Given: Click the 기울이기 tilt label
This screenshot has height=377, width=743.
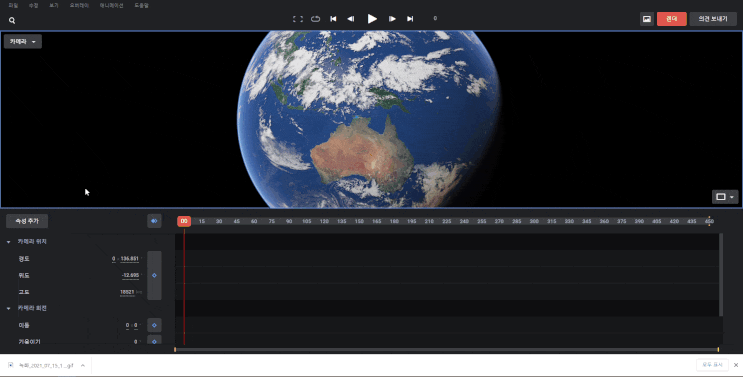Looking at the screenshot, I should (x=29, y=341).
